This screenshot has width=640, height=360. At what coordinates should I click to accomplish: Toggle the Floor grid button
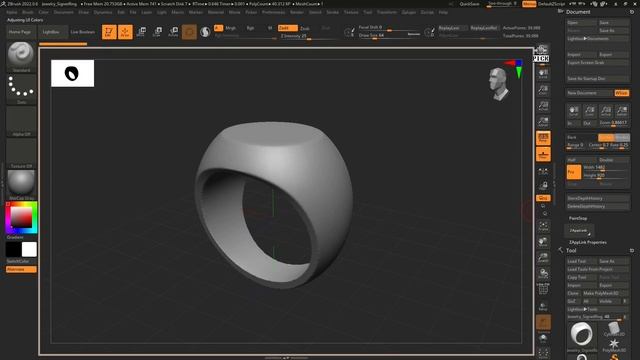pyautogui.click(x=543, y=154)
